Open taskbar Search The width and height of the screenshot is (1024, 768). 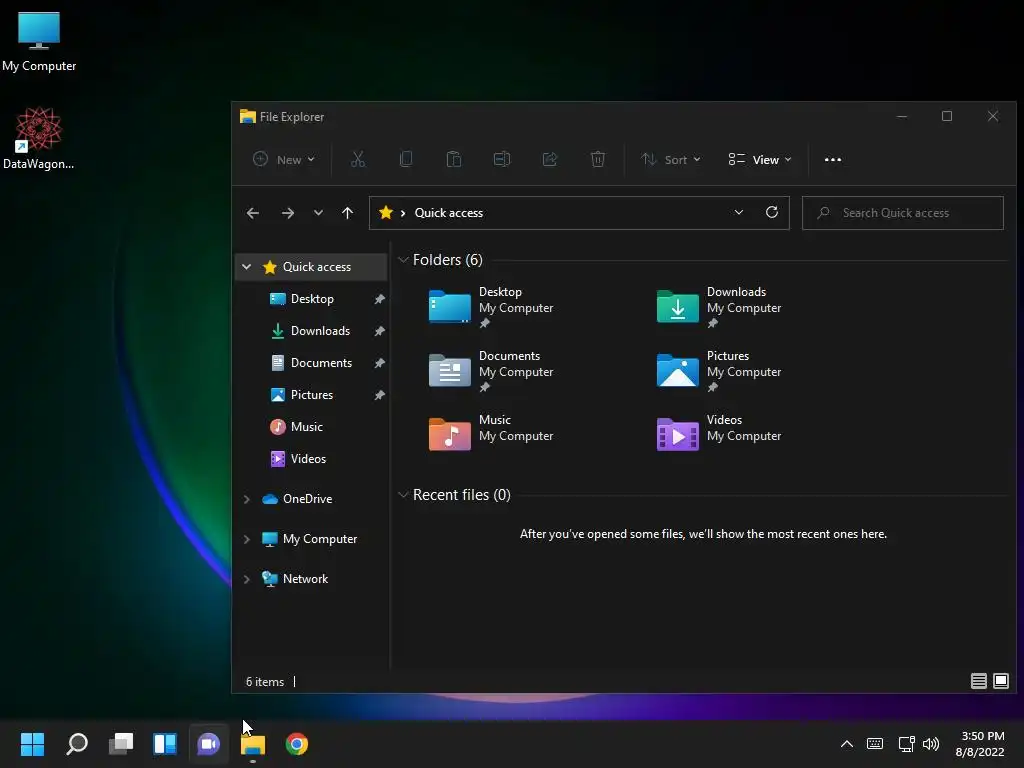click(x=76, y=744)
